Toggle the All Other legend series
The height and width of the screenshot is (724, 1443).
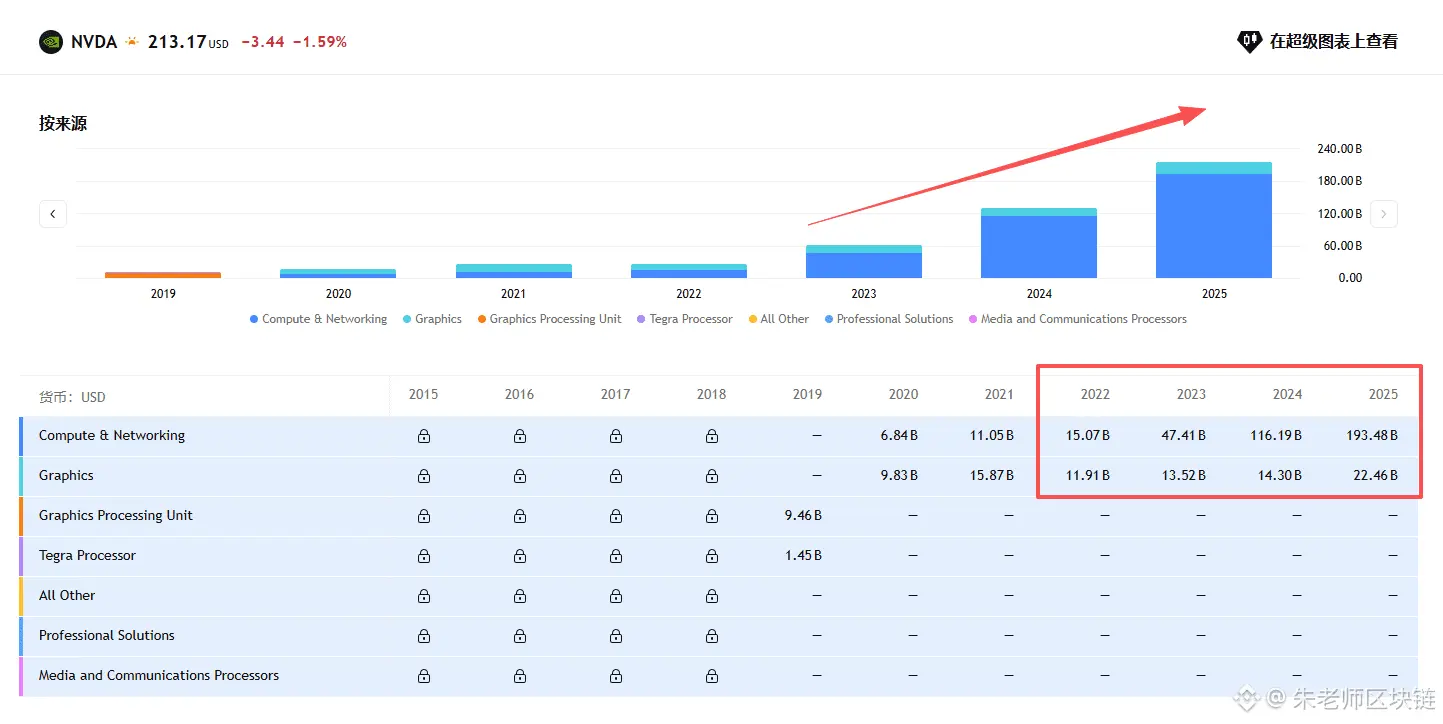click(x=778, y=319)
